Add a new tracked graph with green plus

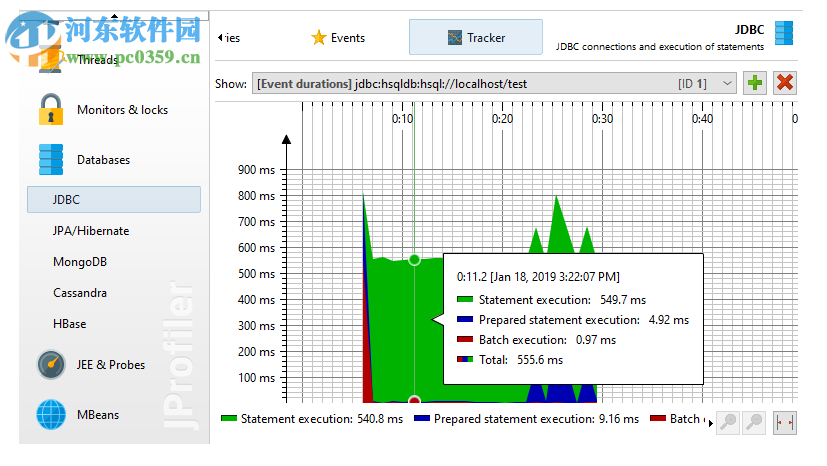(x=755, y=83)
